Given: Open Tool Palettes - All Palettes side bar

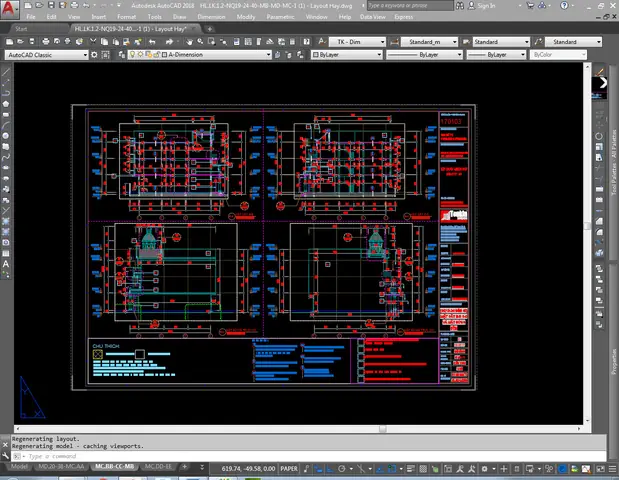Looking at the screenshot, I should [614, 162].
